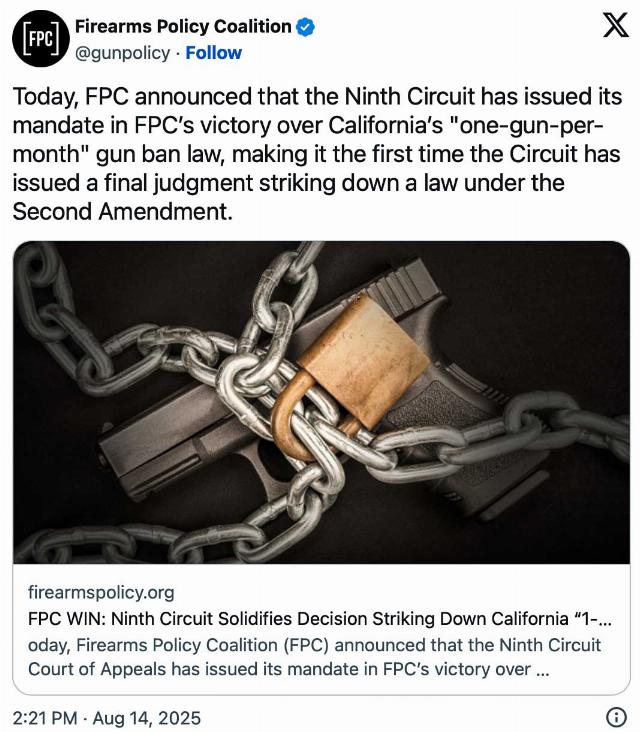
Task: Open the chained pistol preview image
Action: point(321,402)
